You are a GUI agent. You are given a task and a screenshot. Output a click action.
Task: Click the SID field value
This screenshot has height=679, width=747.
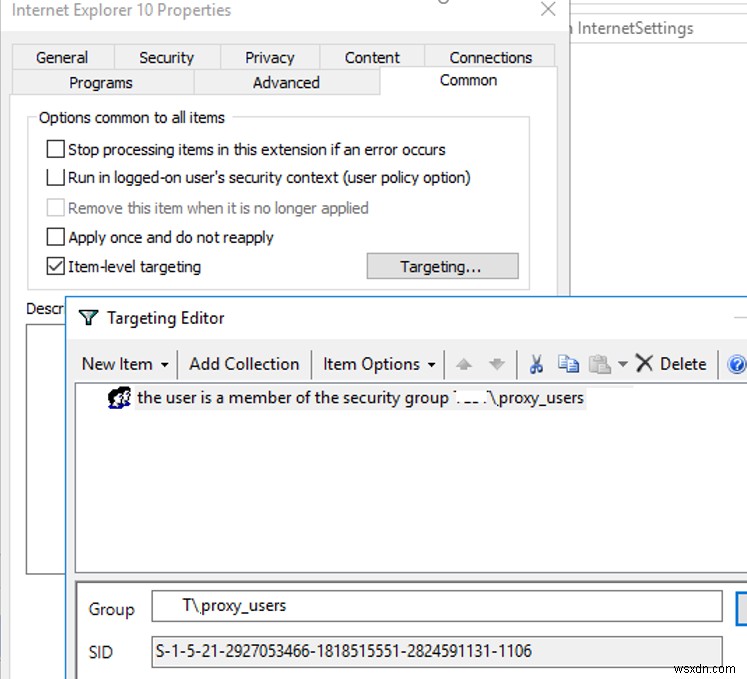[x=437, y=651]
